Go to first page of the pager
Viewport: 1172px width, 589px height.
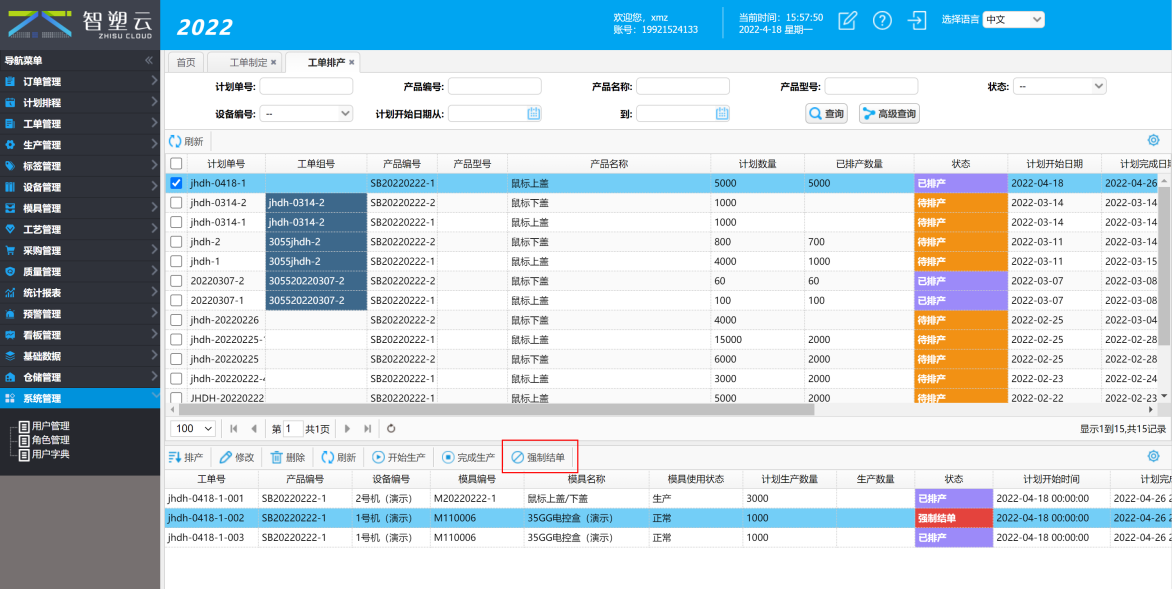pyautogui.click(x=234, y=428)
